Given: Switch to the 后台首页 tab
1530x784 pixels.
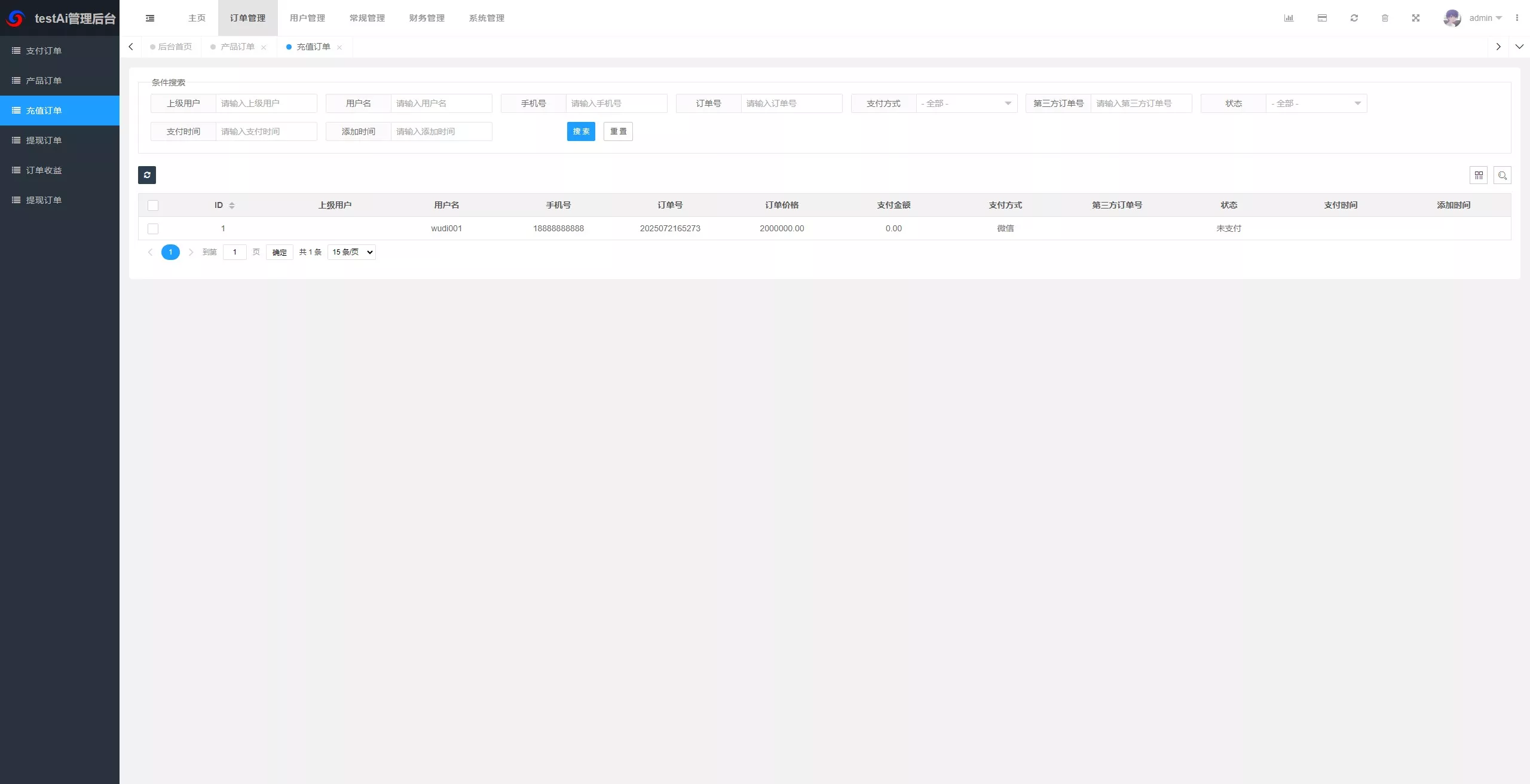Looking at the screenshot, I should click(x=172, y=47).
